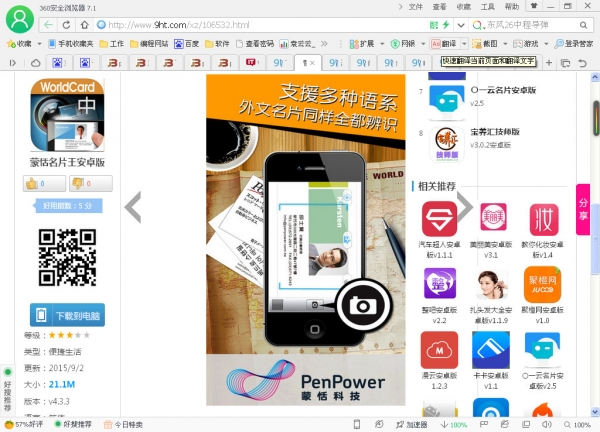Click the 下载到电脑 download button
Screen dimensions: 600x432
[67, 315]
